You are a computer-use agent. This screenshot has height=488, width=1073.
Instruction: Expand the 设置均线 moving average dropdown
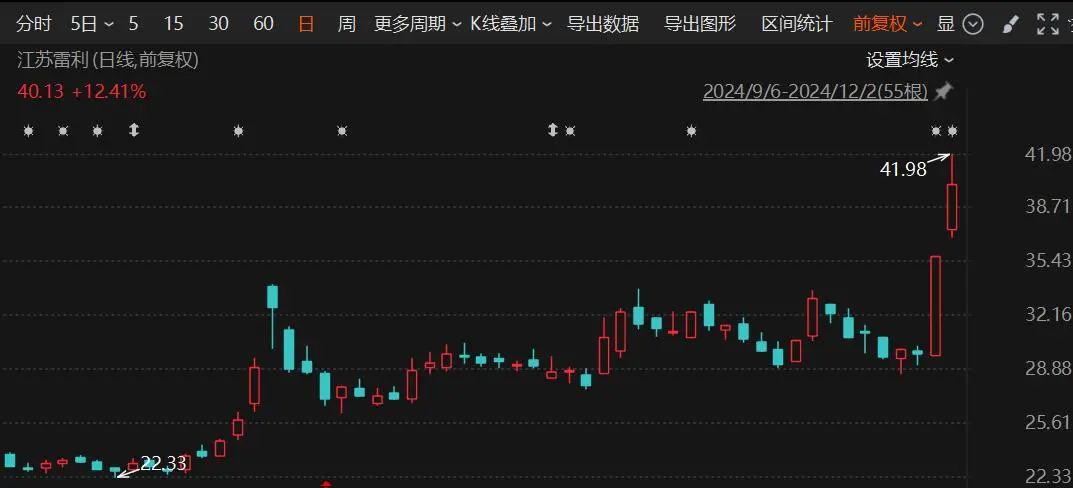[x=910, y=60]
